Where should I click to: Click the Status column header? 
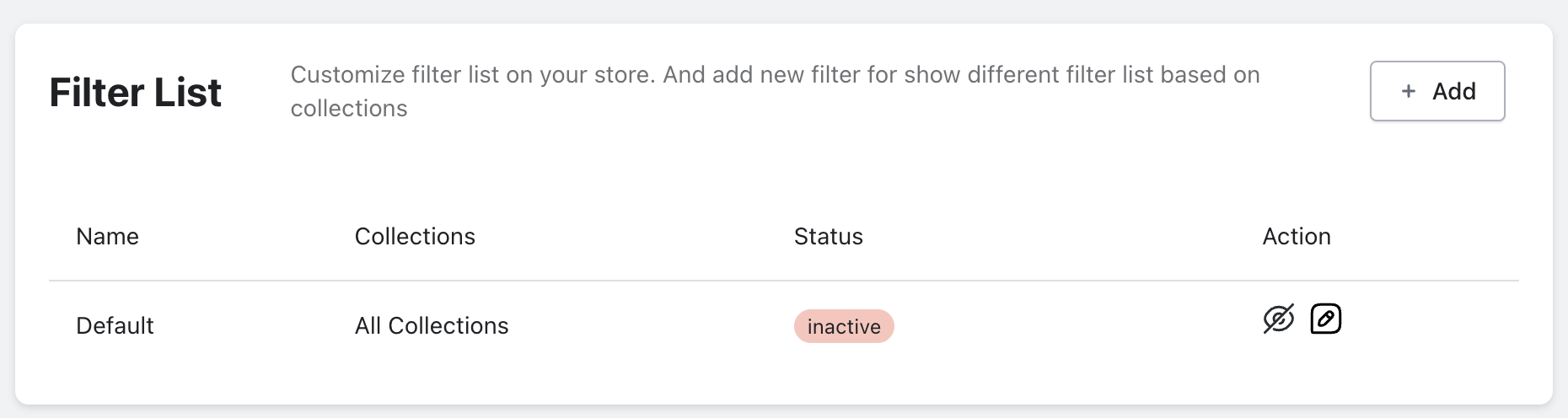click(828, 237)
